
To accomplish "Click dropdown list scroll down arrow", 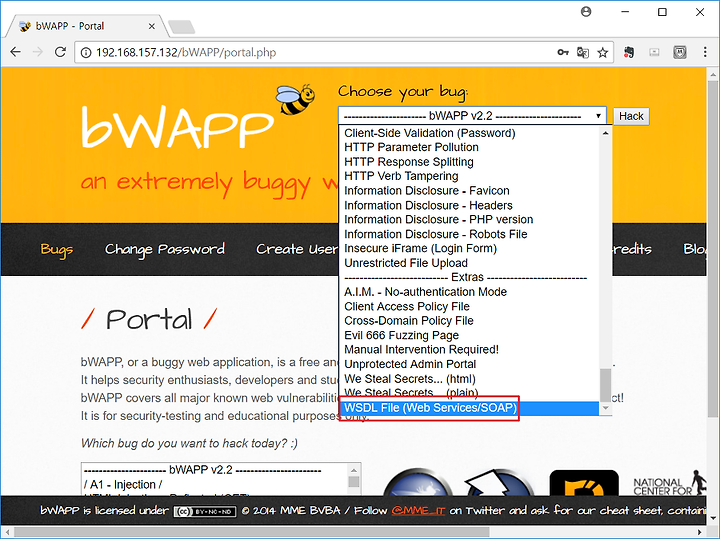I will (x=605, y=408).
